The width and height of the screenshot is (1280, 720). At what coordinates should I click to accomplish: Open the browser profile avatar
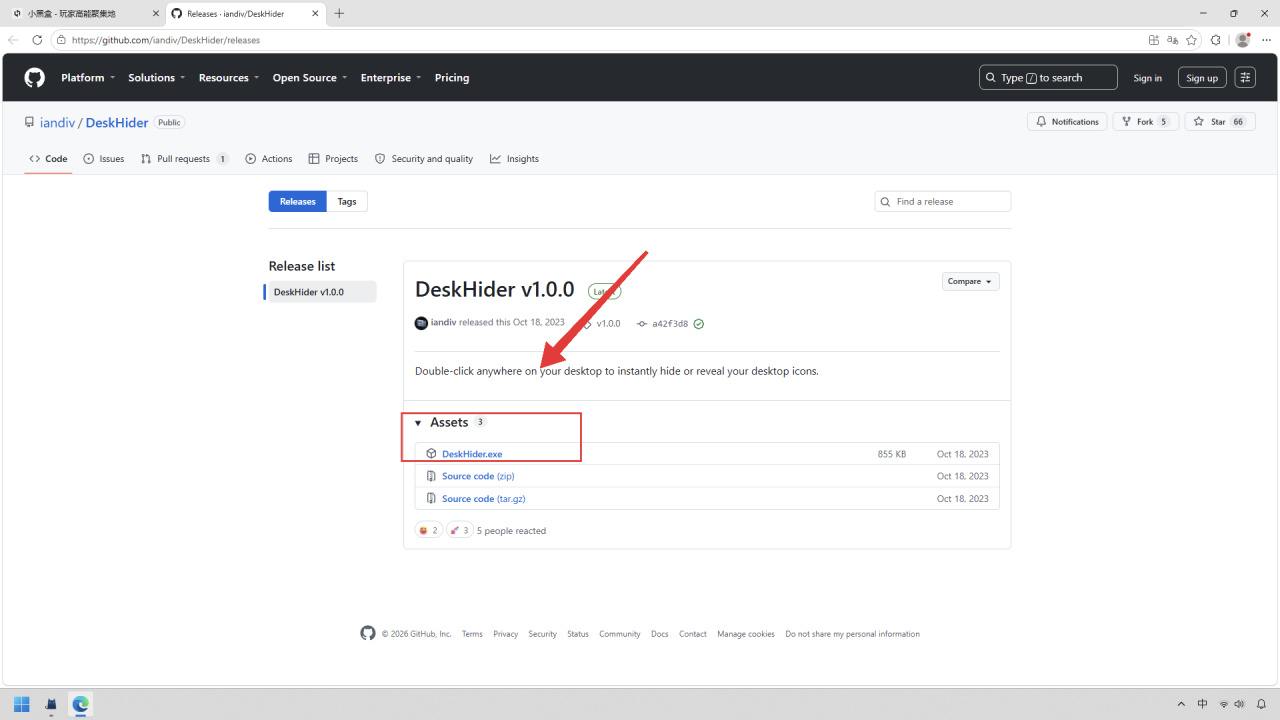(1243, 40)
